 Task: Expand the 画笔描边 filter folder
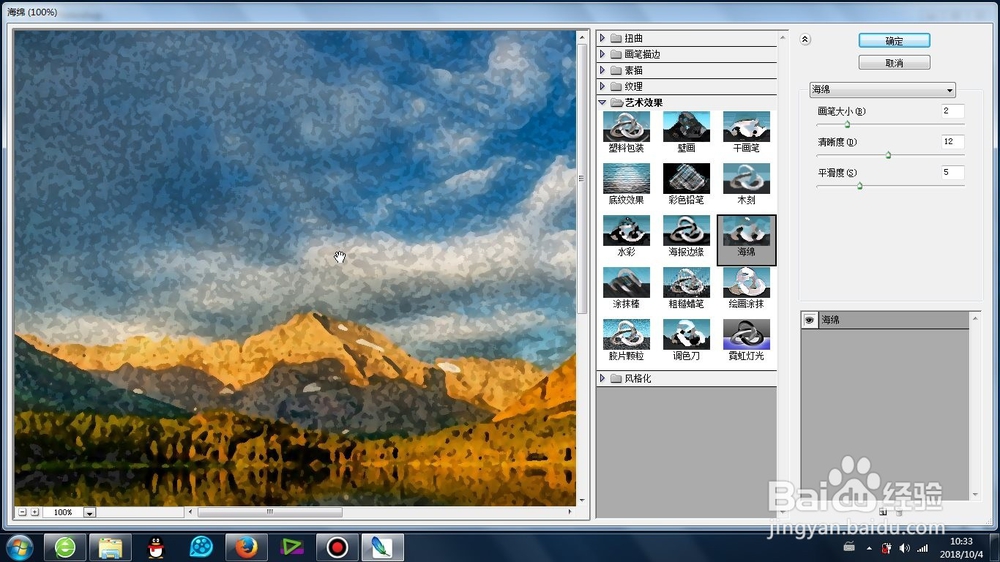[x=602, y=54]
